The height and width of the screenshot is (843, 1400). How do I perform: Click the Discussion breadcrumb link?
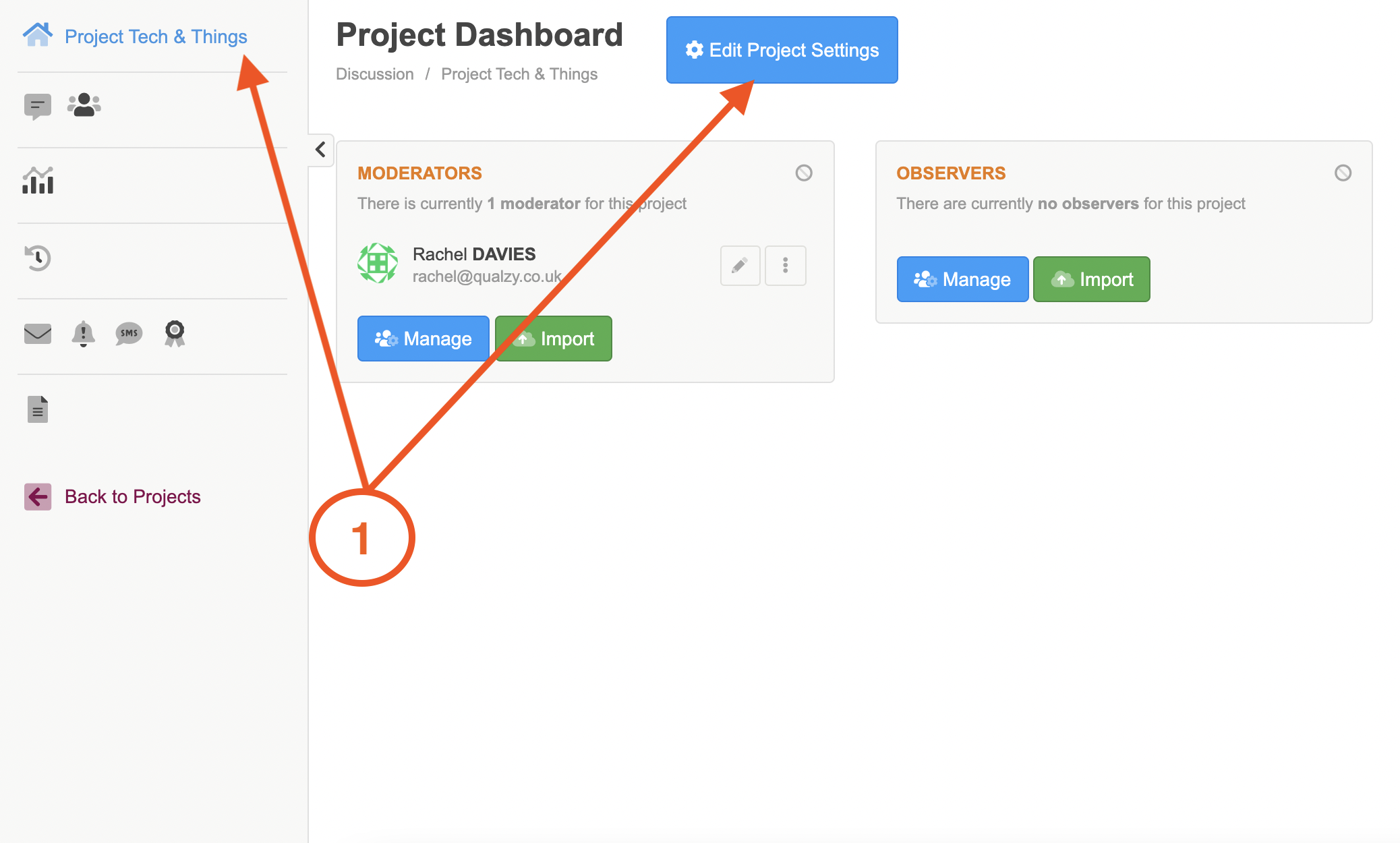(x=375, y=74)
